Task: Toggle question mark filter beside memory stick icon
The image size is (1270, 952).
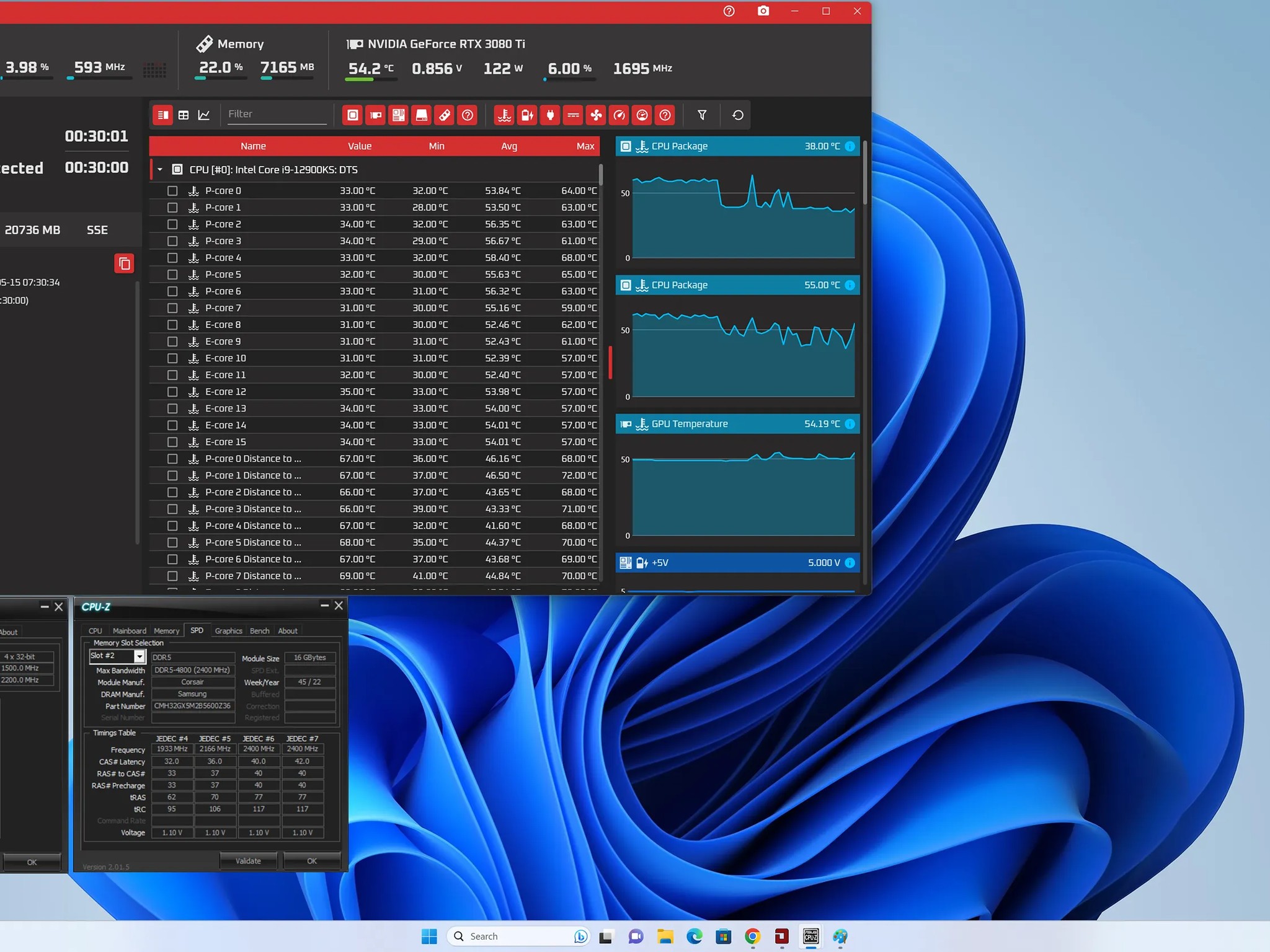Action: 468,115
